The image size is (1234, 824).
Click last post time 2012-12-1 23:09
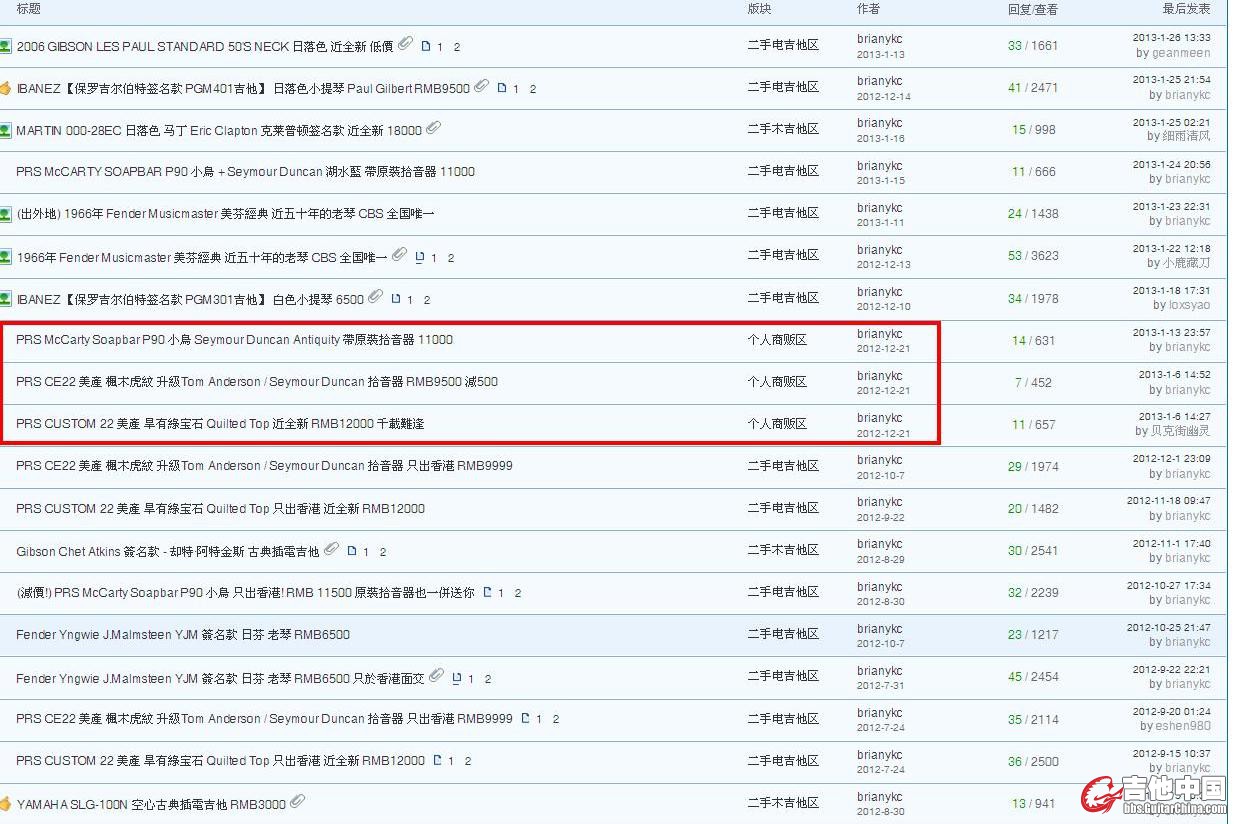[1172, 459]
